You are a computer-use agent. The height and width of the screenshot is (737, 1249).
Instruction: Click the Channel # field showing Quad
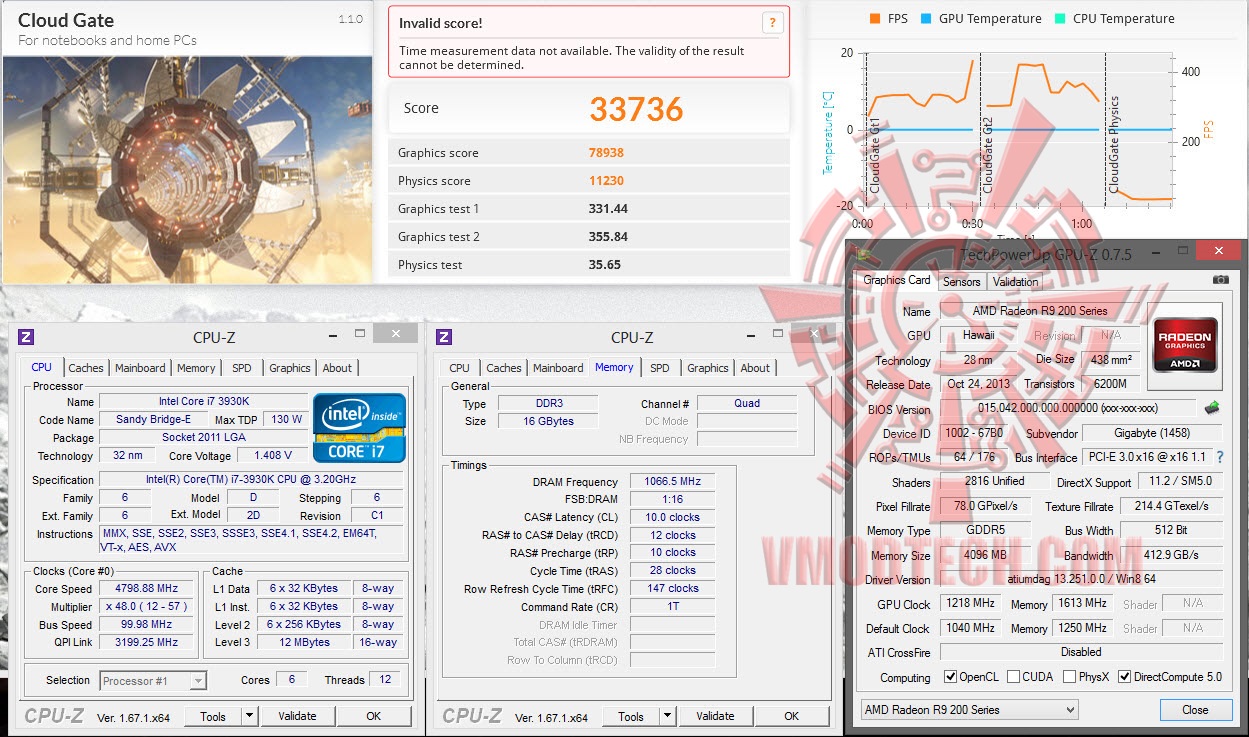[x=746, y=404]
